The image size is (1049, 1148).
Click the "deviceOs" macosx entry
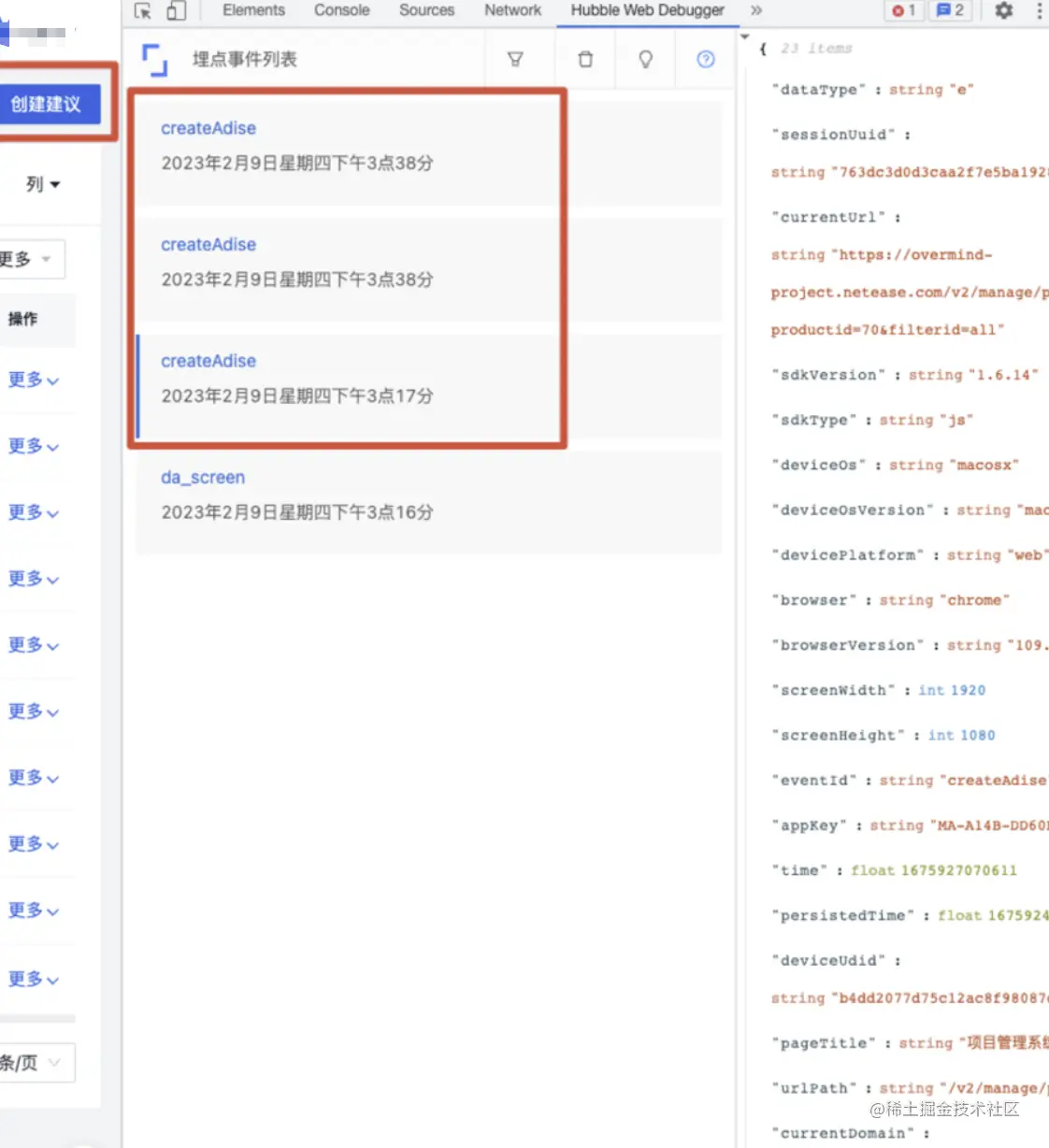895,465
